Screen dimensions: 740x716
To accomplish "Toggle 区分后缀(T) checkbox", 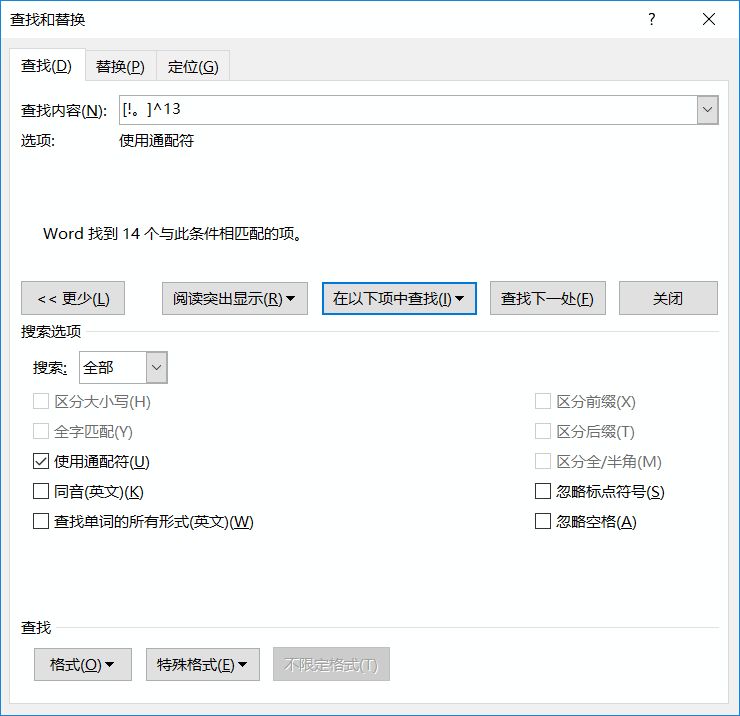I will click(x=543, y=431).
